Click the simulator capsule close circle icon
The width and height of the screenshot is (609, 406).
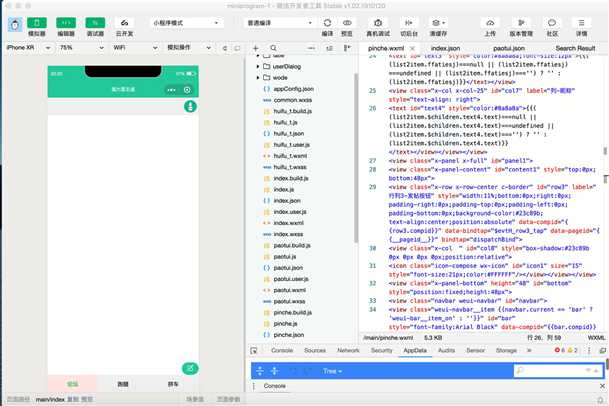tap(187, 90)
